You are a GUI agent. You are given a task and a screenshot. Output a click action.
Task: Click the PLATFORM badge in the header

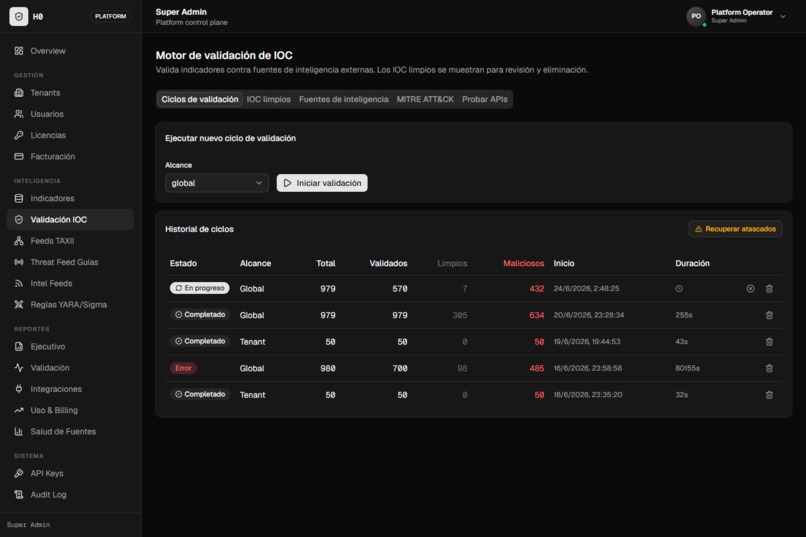tap(110, 16)
